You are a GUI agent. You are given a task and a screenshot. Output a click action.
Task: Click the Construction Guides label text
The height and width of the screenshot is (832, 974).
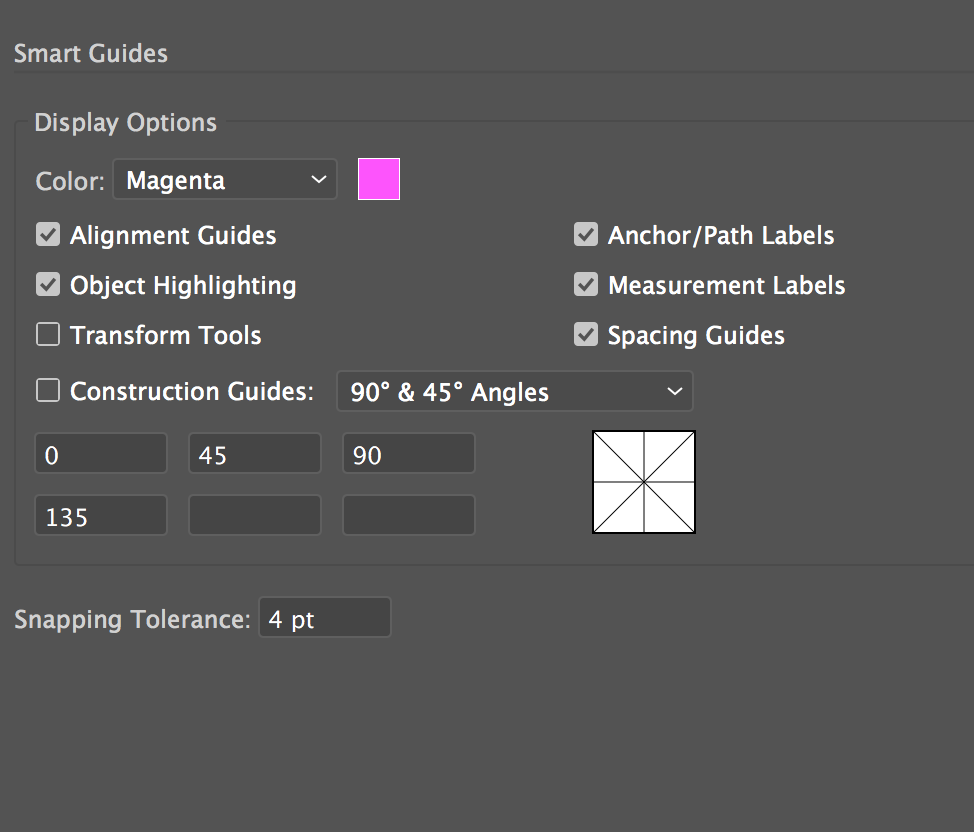tap(192, 392)
